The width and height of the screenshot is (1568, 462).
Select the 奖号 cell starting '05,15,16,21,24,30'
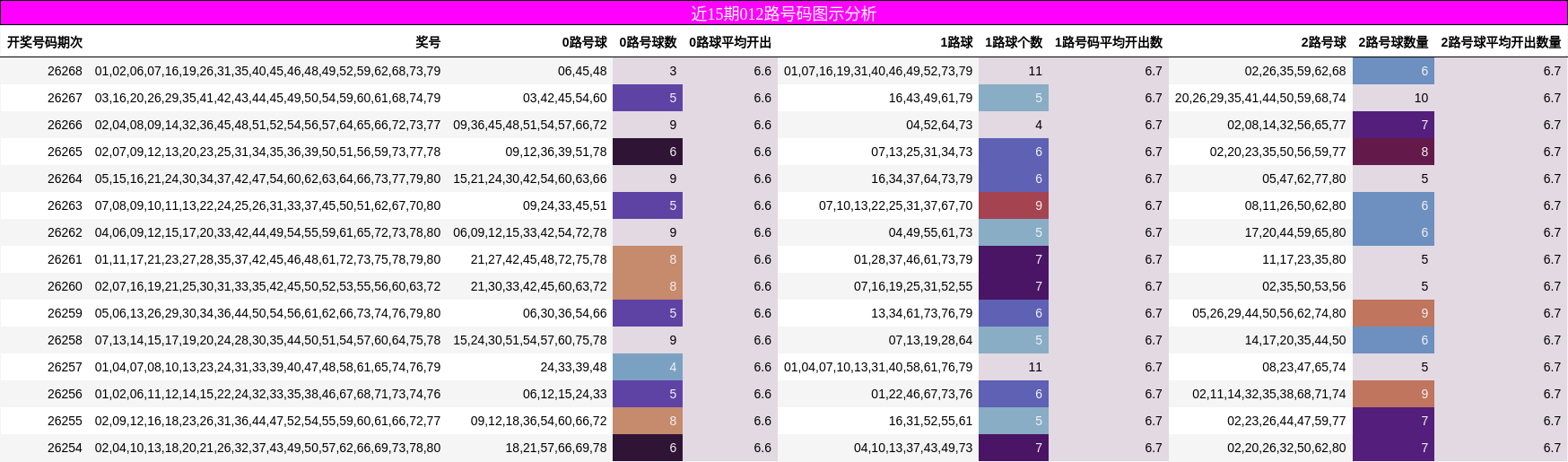(267, 179)
